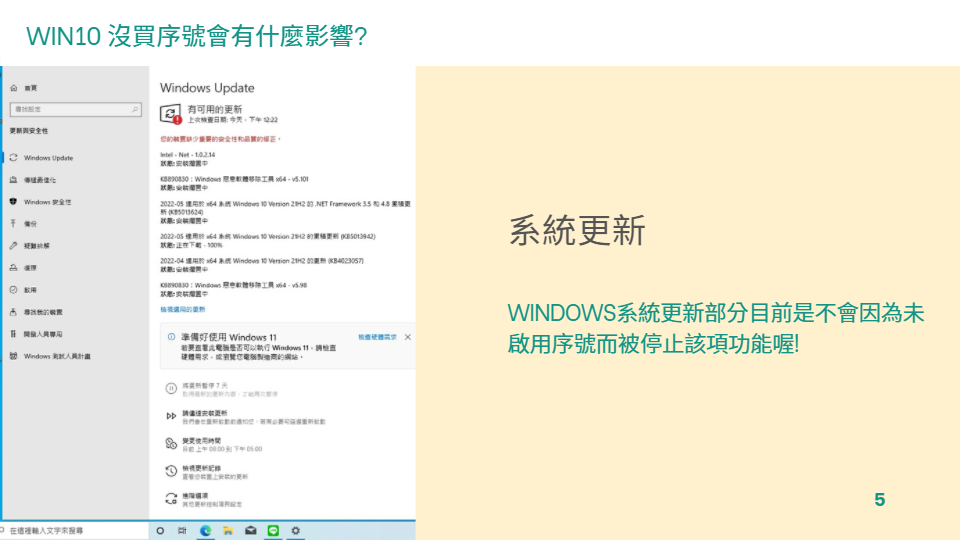Viewport: 960px width, 540px height.
Task: Open the Mail app on the taskbar
Action: [x=251, y=531]
